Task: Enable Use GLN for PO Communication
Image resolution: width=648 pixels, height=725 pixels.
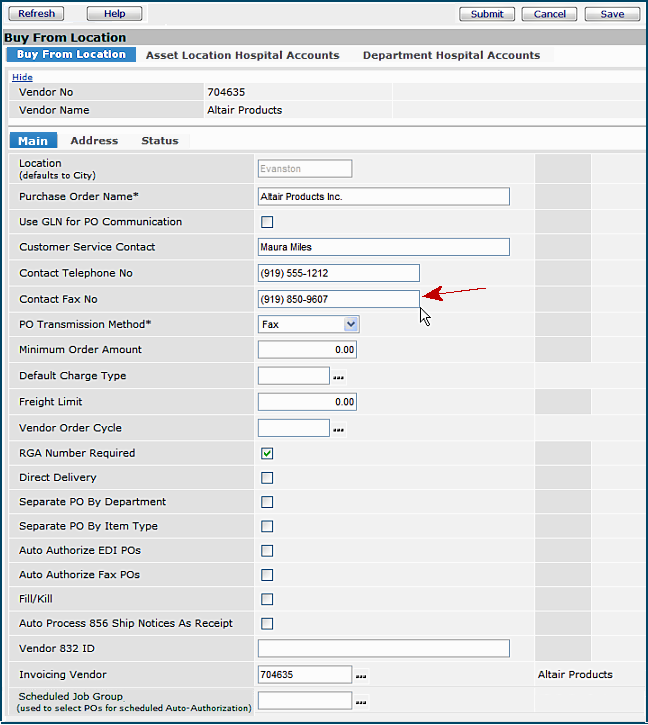Action: click(x=267, y=222)
